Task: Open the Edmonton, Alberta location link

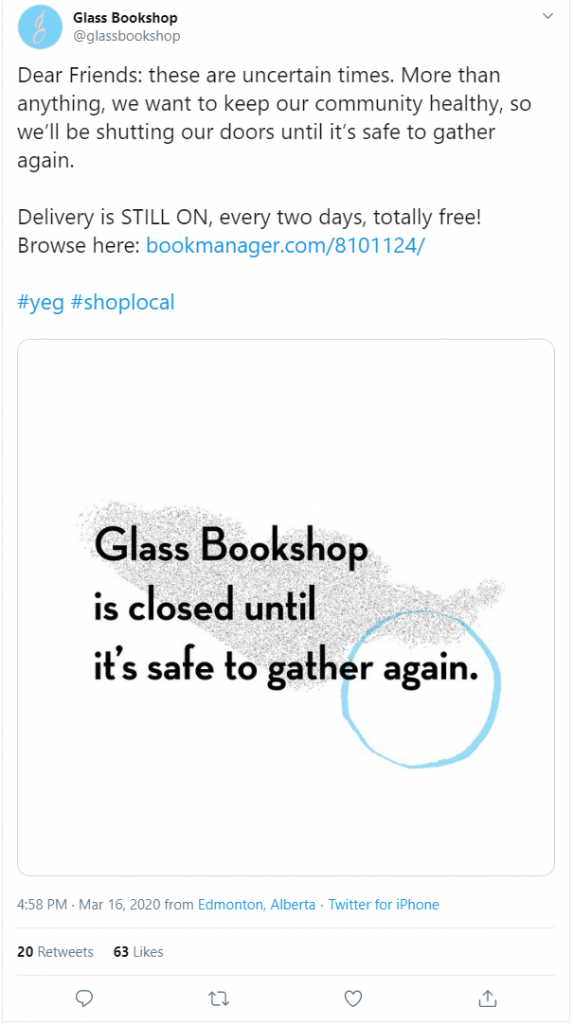Action: [257, 904]
